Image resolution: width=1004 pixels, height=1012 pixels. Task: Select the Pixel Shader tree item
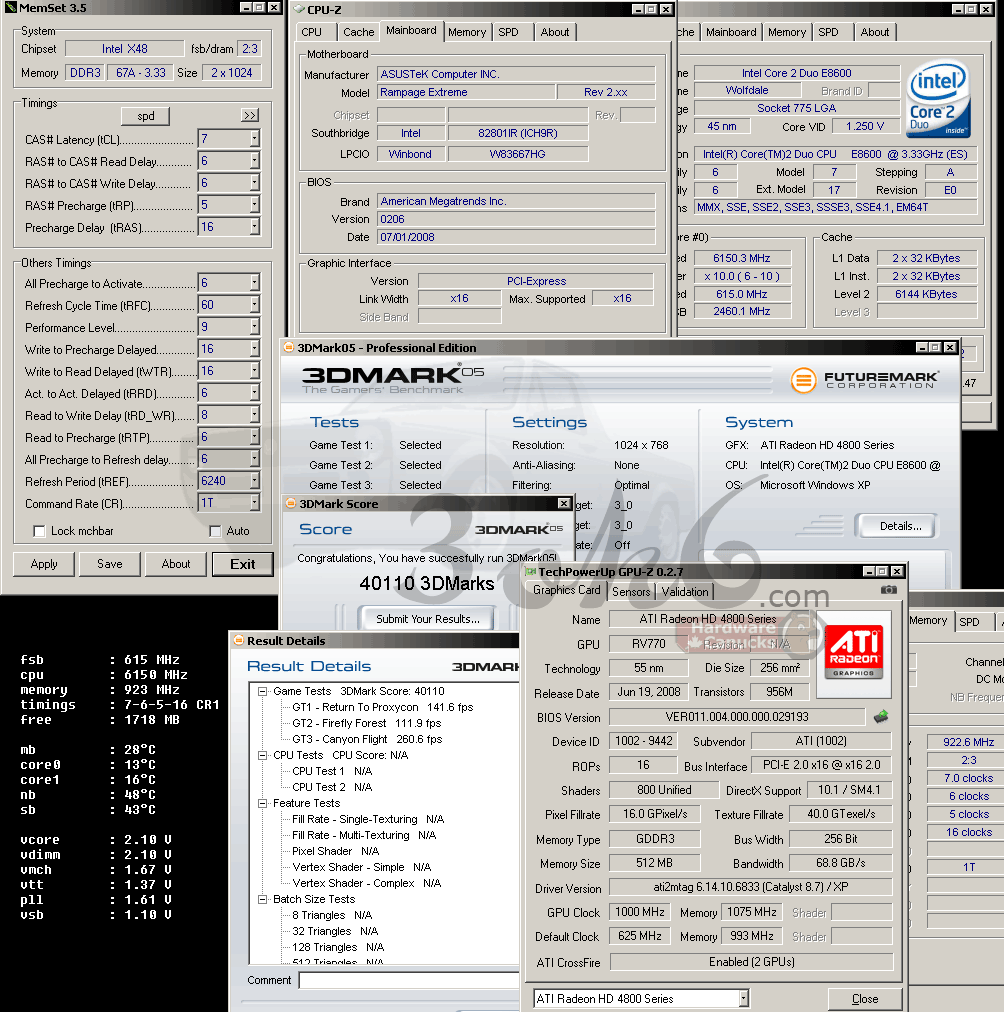[x=336, y=851]
